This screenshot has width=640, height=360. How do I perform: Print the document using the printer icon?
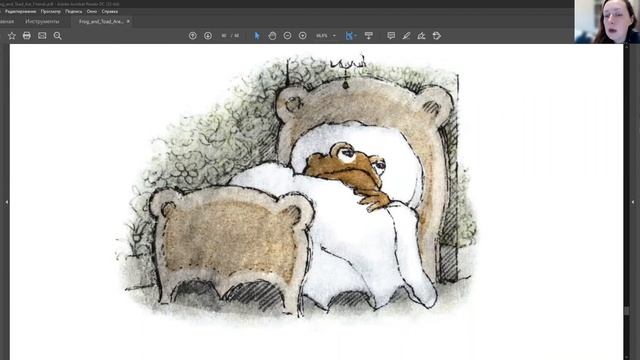tap(27, 36)
